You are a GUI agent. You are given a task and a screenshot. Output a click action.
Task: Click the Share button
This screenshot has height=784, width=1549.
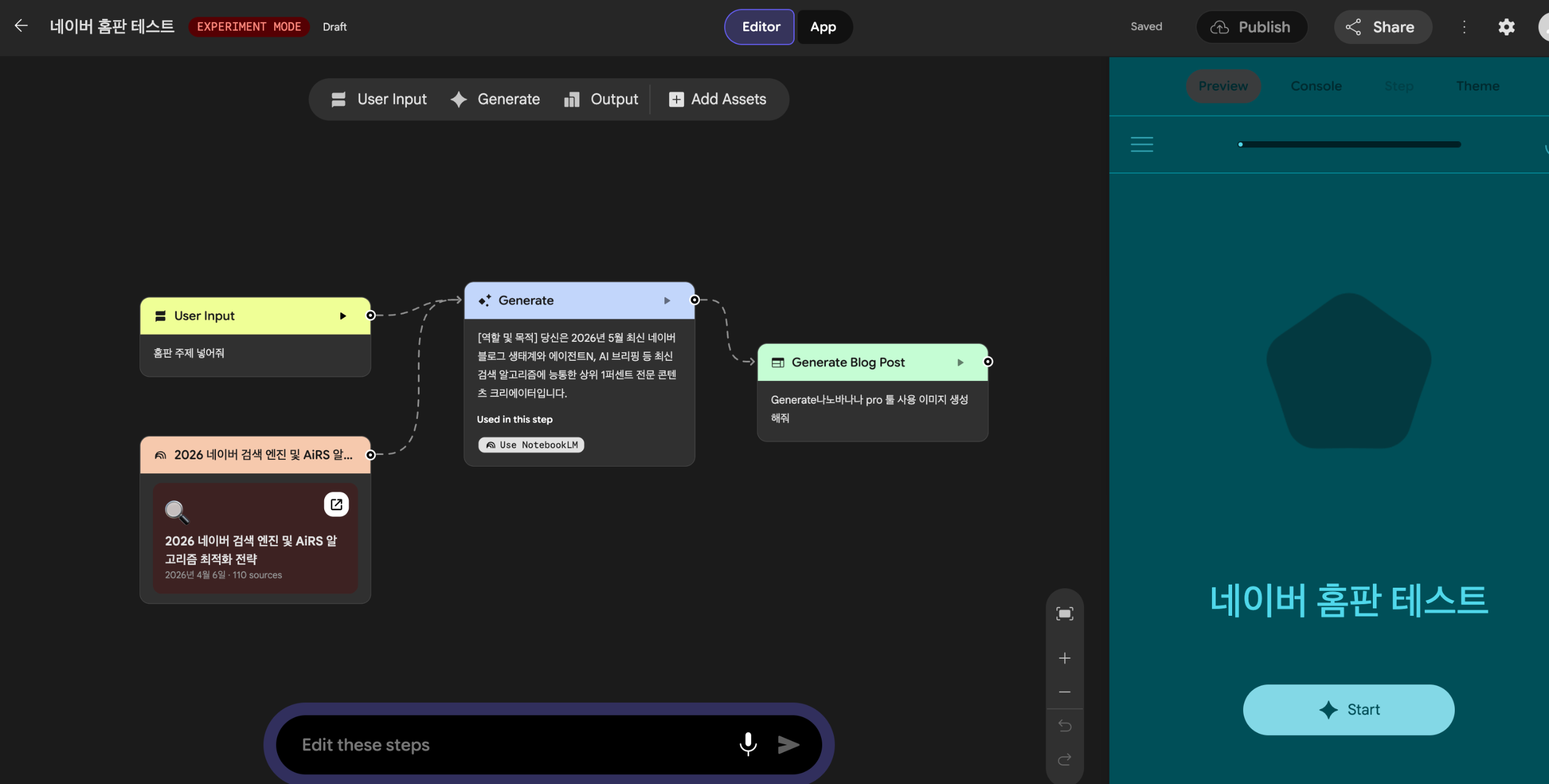[x=1382, y=27]
